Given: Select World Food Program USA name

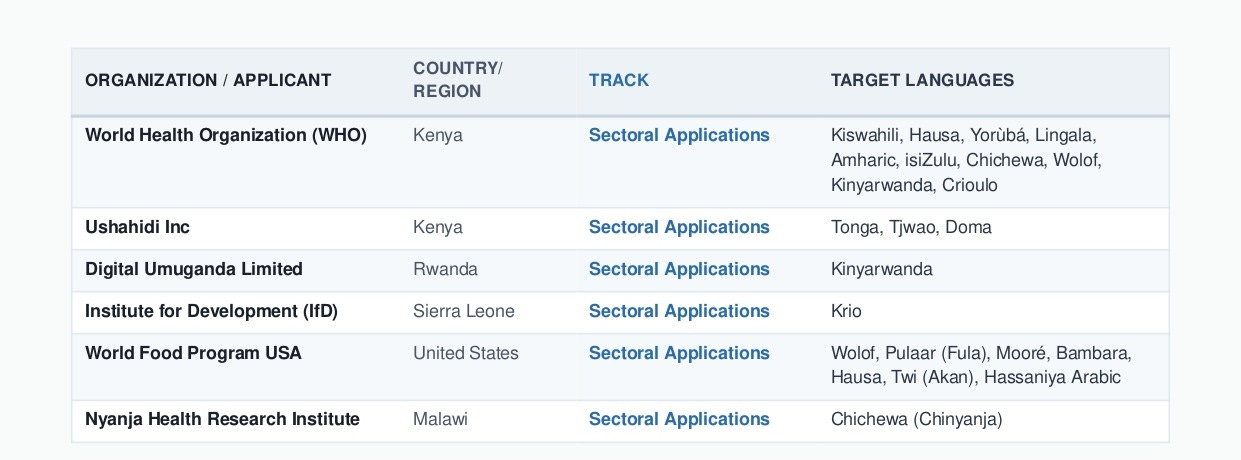Looking at the screenshot, I should (x=193, y=353).
